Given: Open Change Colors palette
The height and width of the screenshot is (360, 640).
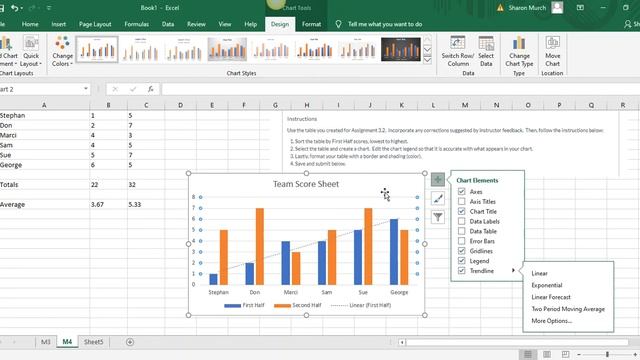Looking at the screenshot, I should coord(62,51).
